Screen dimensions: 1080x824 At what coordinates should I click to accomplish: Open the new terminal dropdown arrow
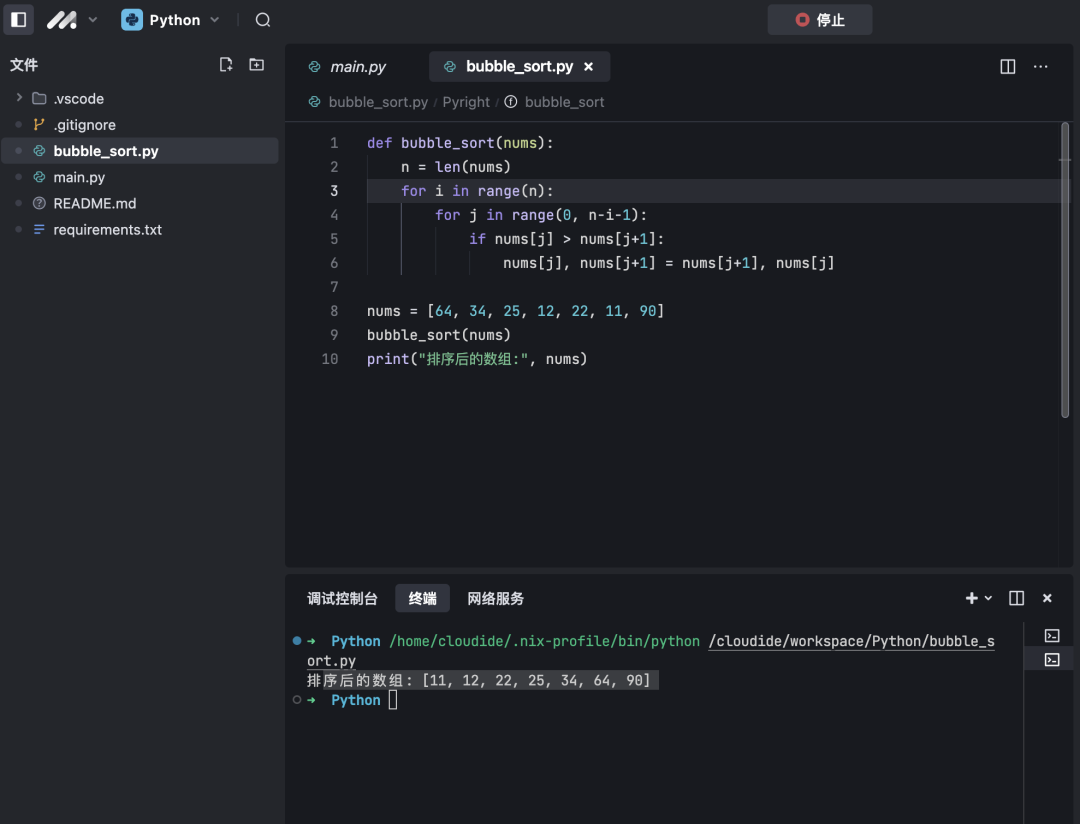tap(988, 598)
